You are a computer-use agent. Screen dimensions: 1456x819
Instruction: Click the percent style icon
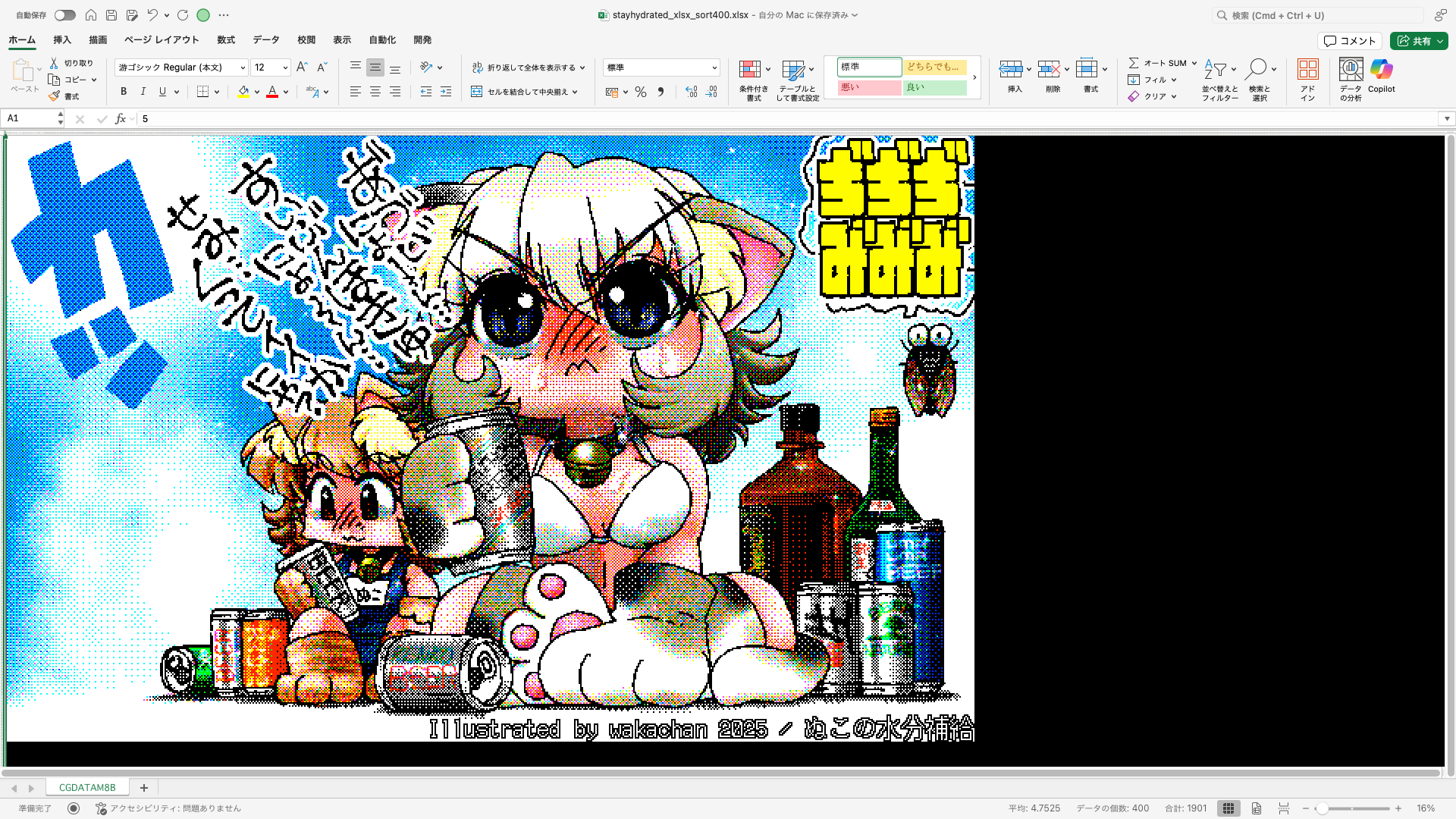[x=641, y=92]
